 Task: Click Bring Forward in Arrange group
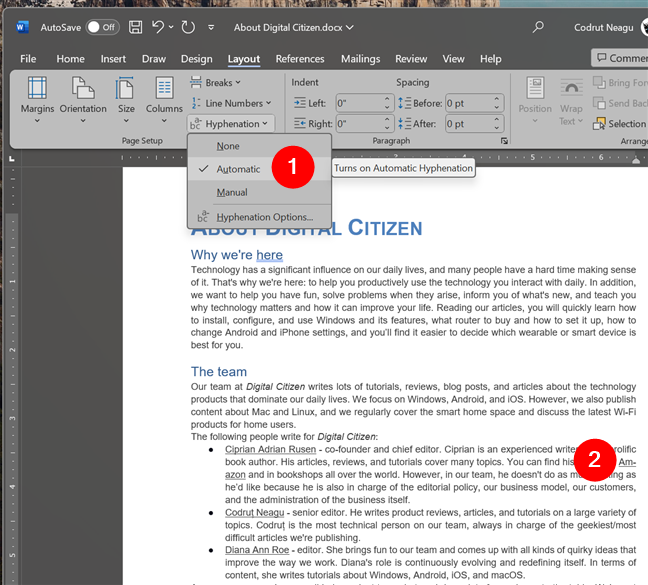pyautogui.click(x=620, y=83)
